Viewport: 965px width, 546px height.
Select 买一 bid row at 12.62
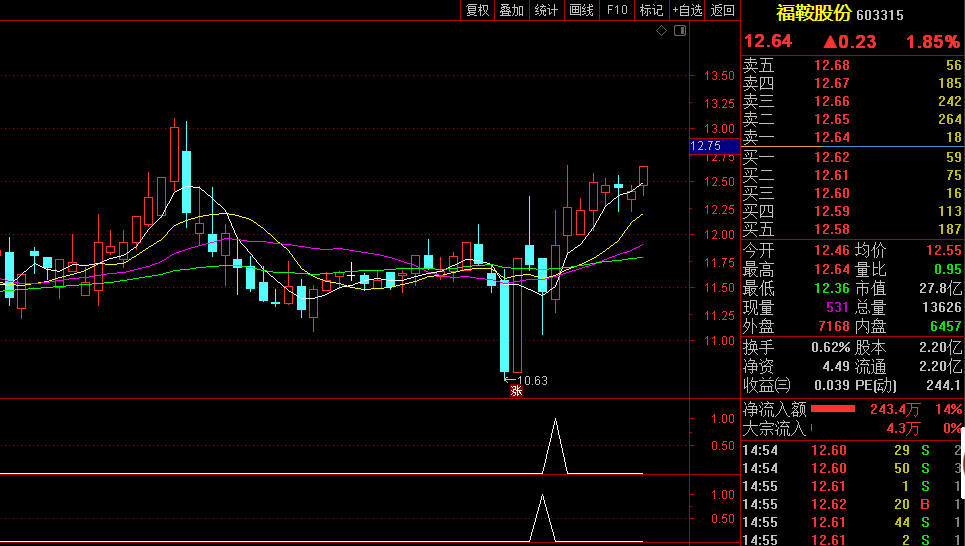852,157
